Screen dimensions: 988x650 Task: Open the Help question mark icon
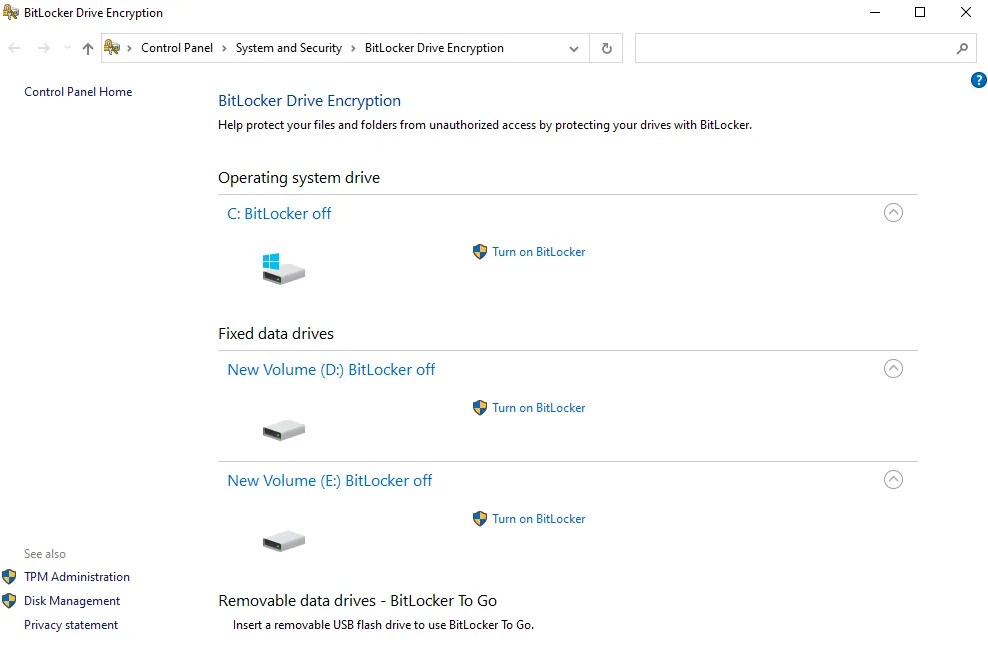click(979, 80)
